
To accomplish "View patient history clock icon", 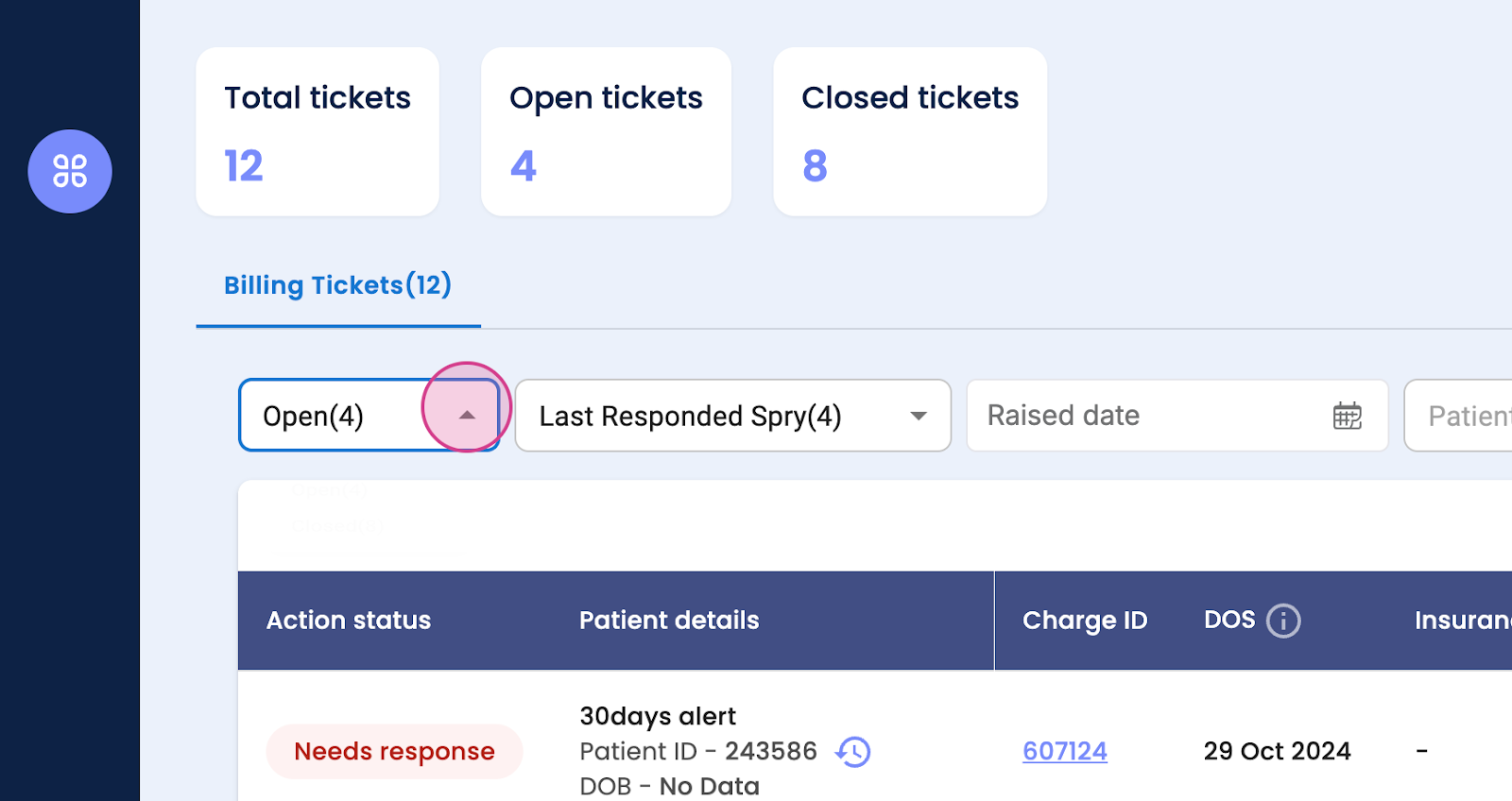I will coord(853,752).
